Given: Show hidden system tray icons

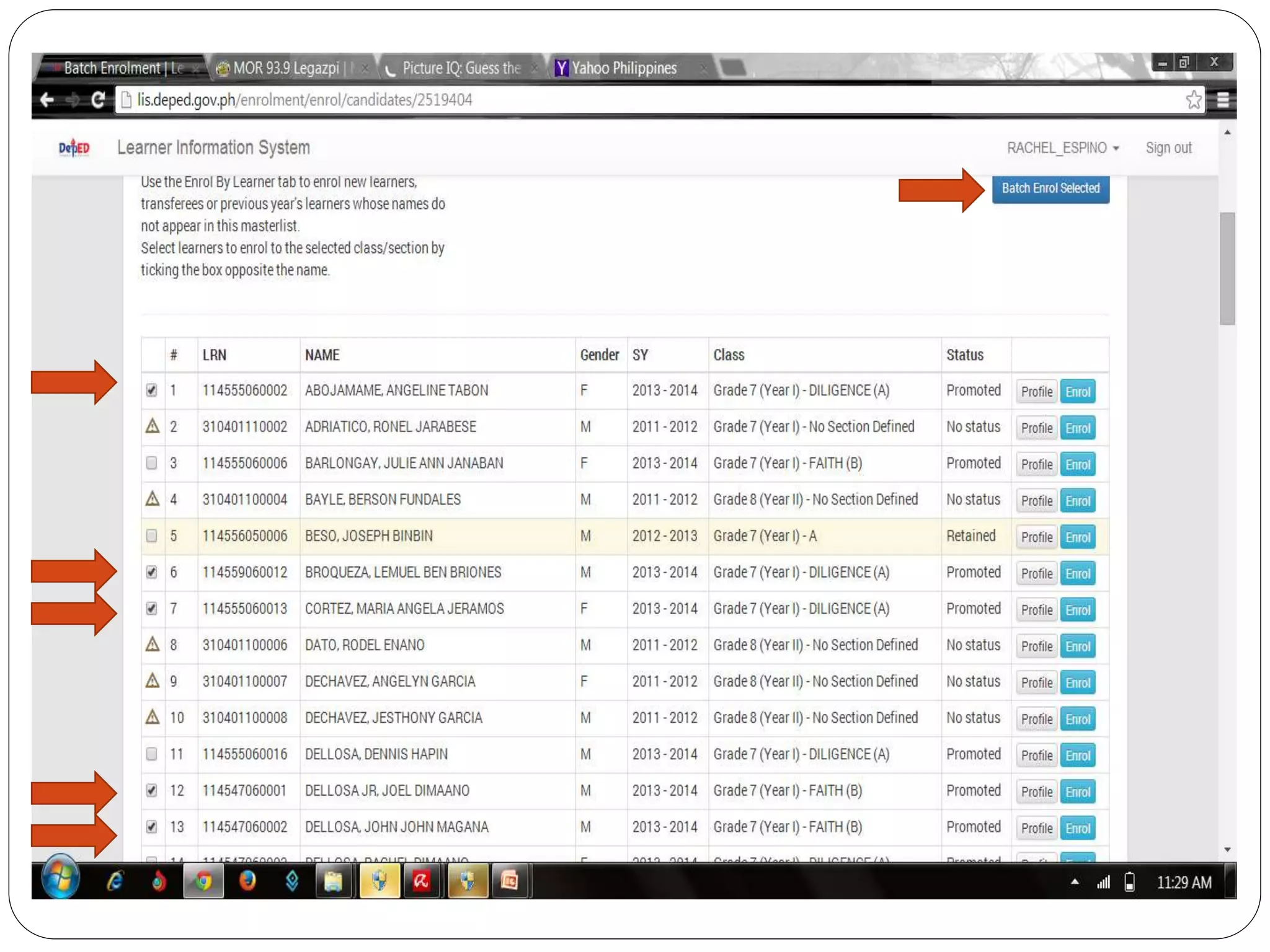Looking at the screenshot, I should [1075, 882].
